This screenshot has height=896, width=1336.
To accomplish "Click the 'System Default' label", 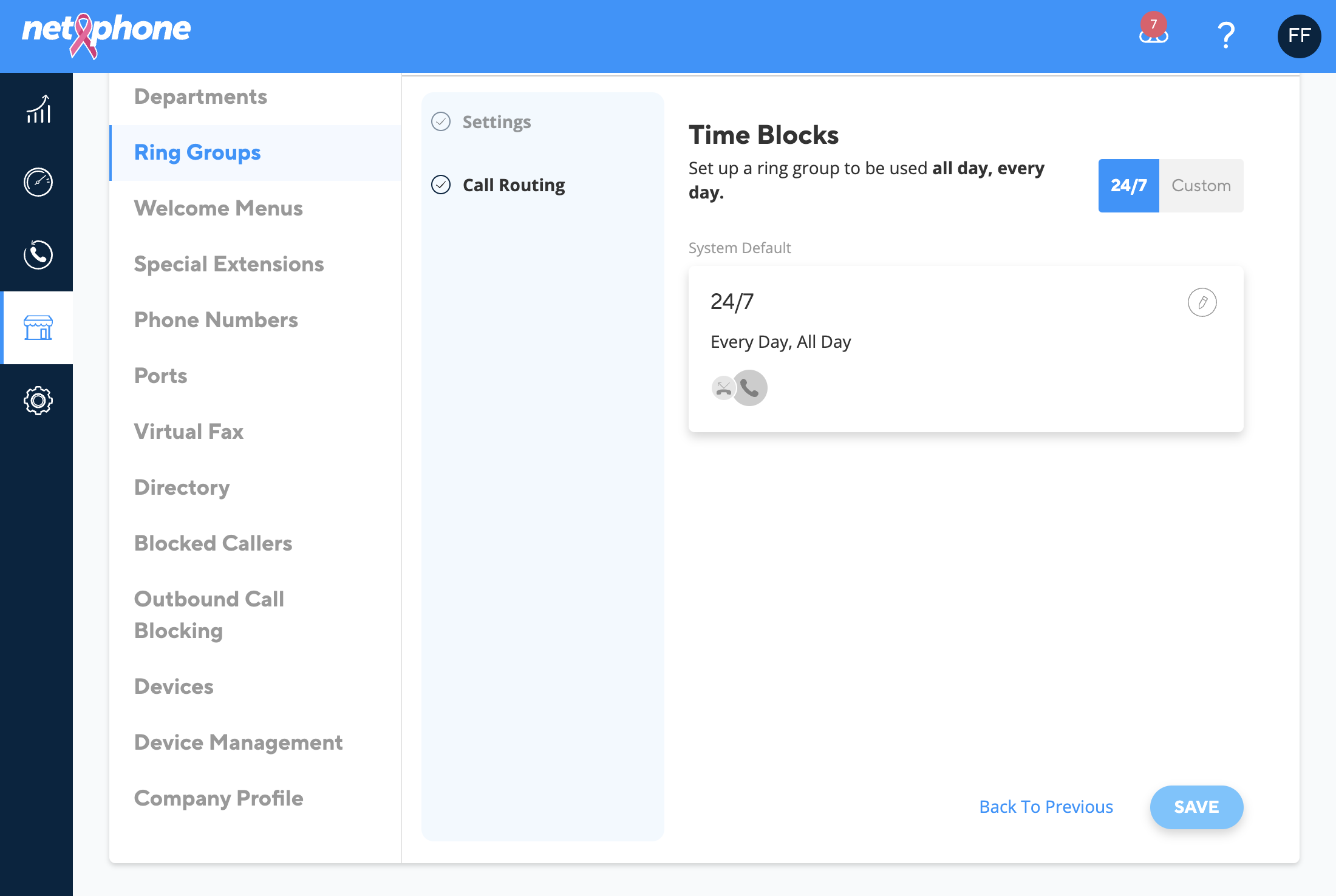I will (x=739, y=248).
